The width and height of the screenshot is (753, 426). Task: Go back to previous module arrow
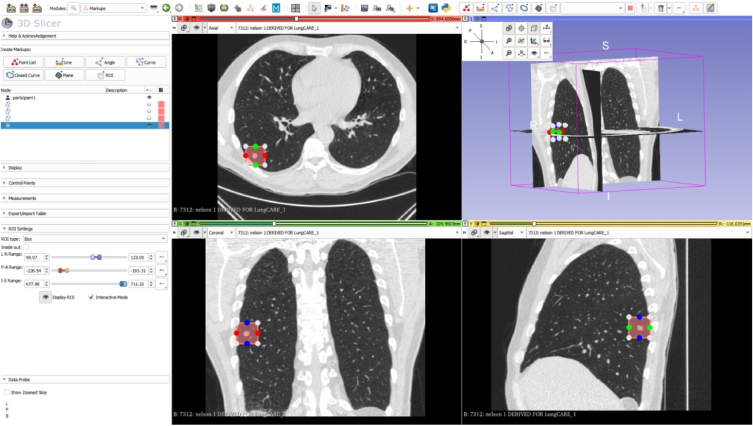tap(166, 7)
